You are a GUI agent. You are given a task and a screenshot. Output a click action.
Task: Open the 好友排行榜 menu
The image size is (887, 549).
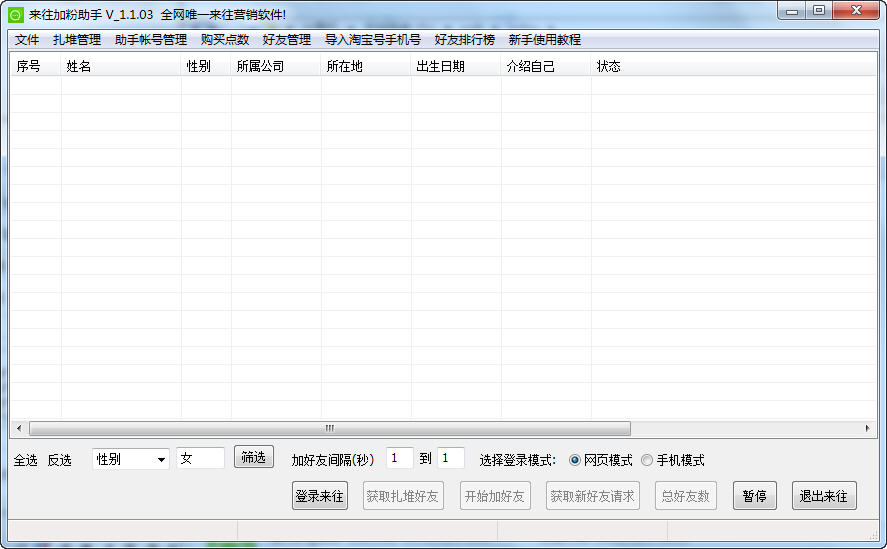(x=464, y=40)
